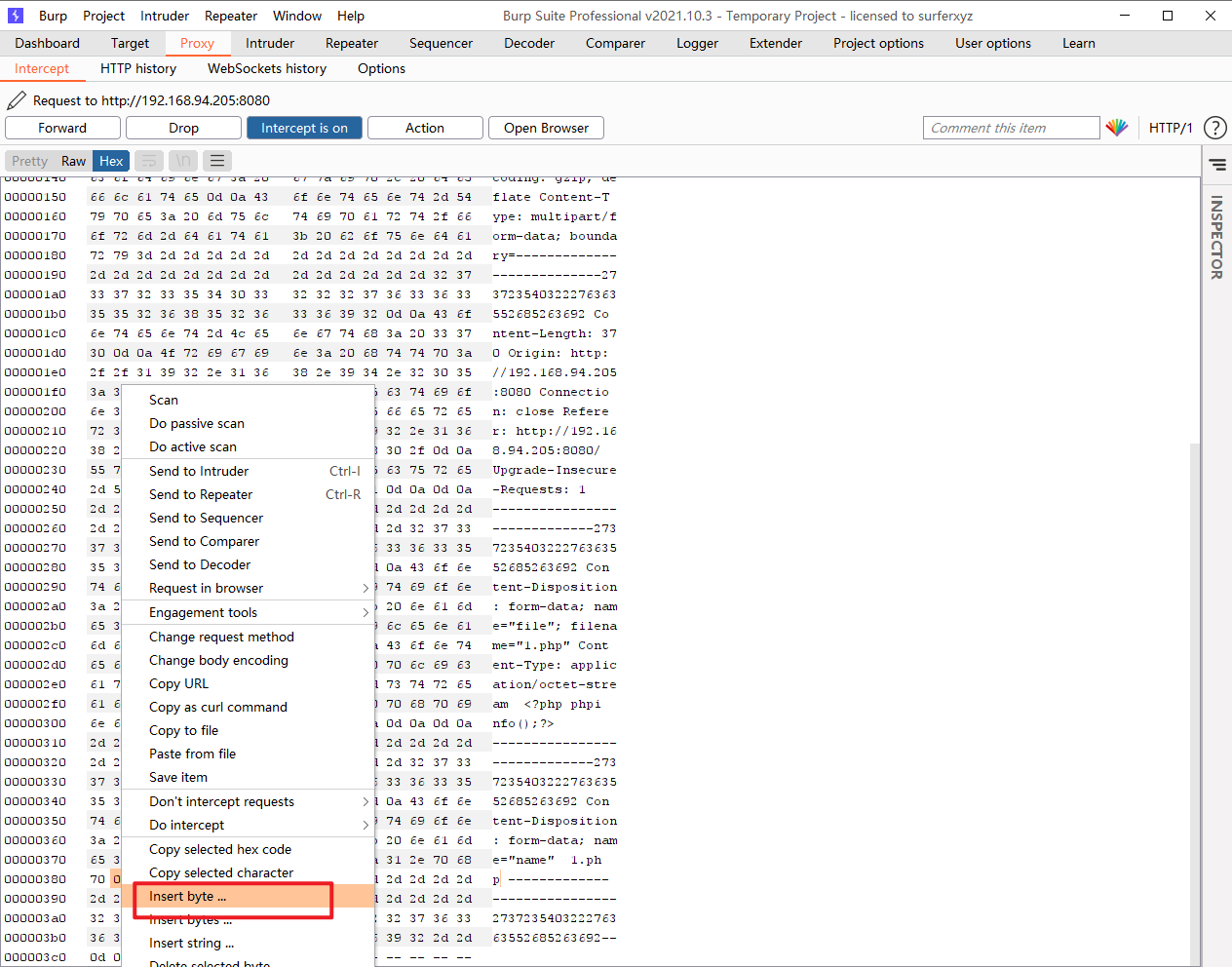Toggle show non-printable characters \n icon
This screenshot has width=1232, height=967.
tap(183, 161)
